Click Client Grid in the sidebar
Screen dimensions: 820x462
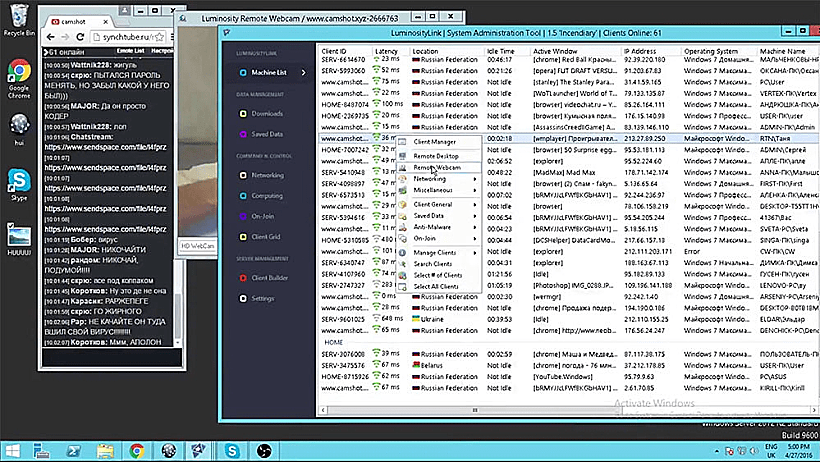point(266,236)
